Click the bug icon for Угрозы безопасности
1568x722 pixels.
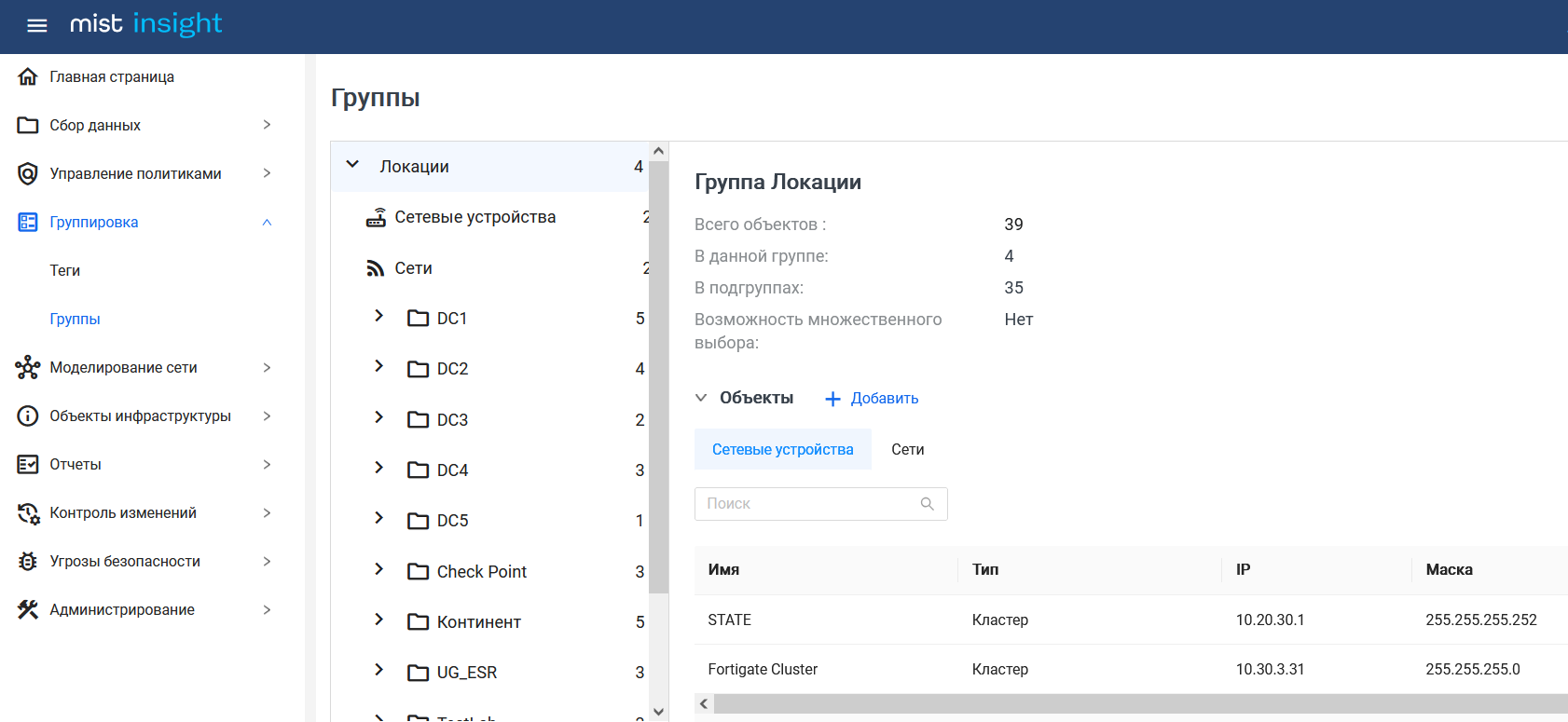[28, 561]
